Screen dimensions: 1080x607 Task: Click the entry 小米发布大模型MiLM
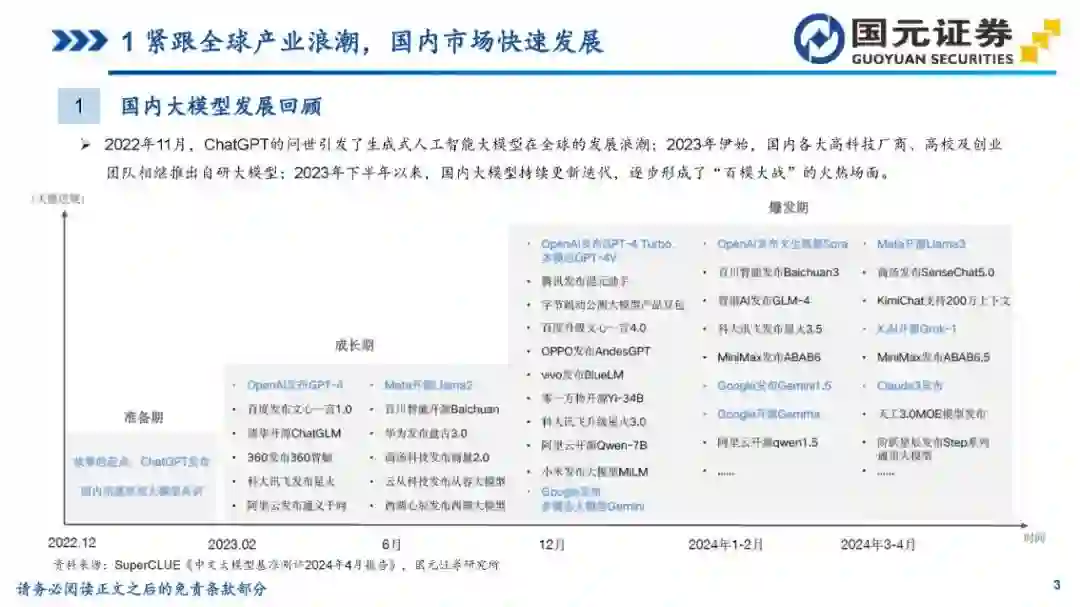coord(594,472)
